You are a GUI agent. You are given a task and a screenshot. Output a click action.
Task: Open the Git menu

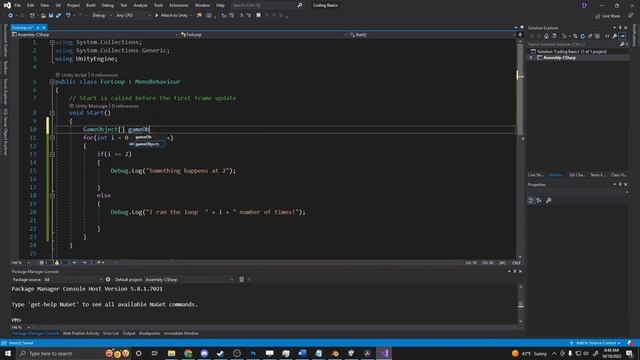click(58, 5)
